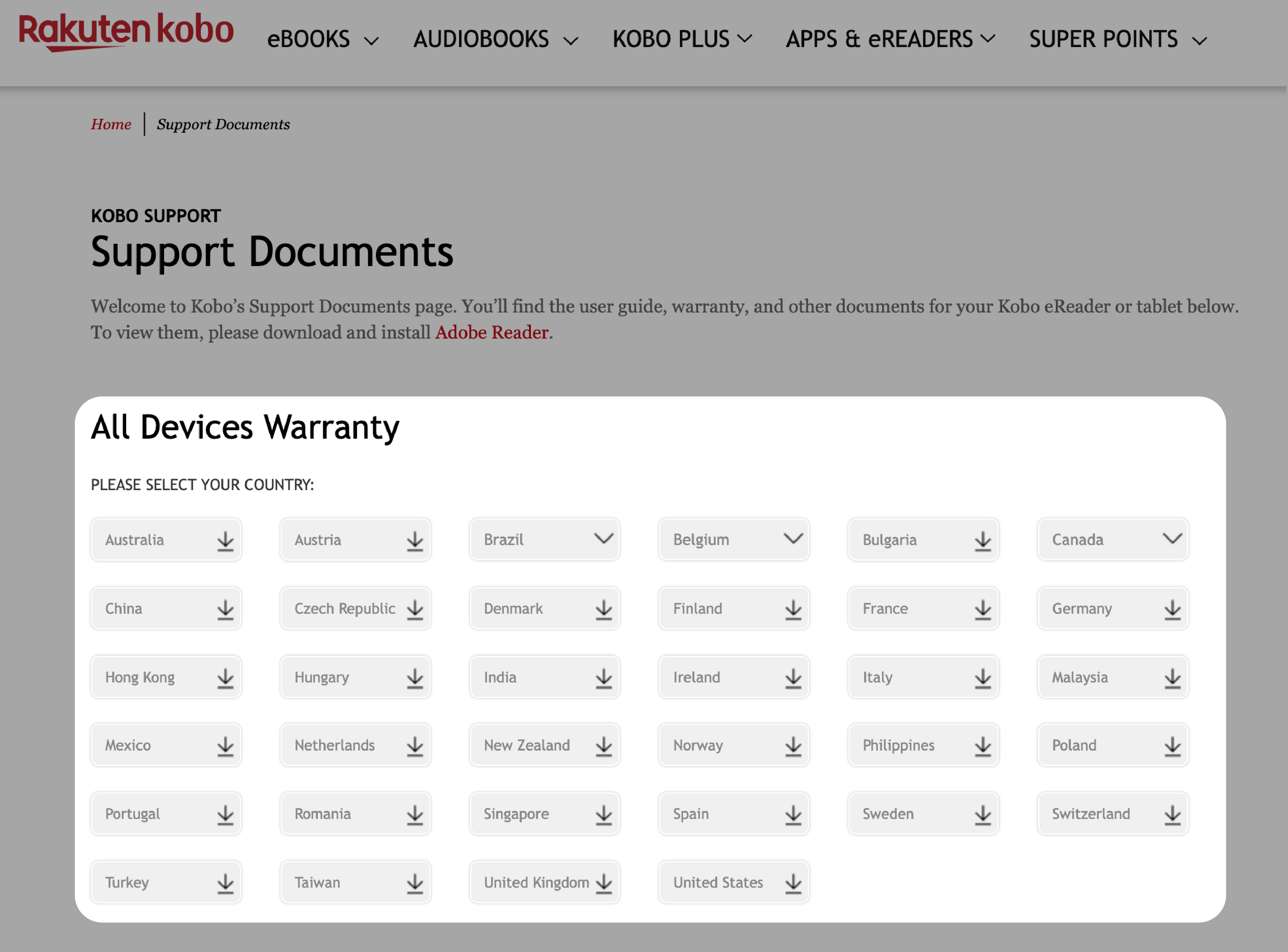Click the Australia download icon
Viewport: 1288px width, 952px height.
224,540
